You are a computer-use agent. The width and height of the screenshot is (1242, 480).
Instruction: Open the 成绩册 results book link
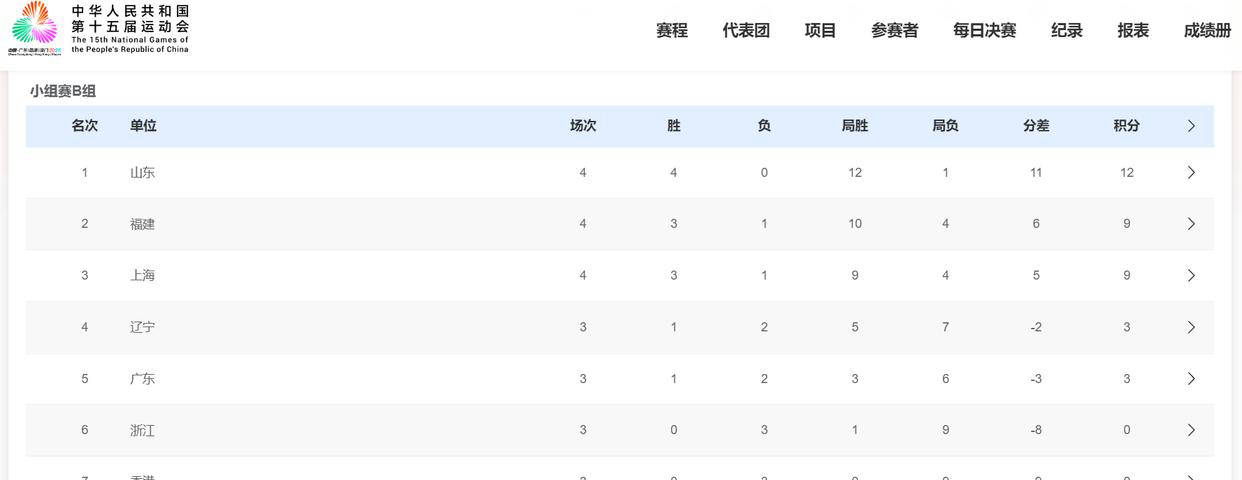click(x=1207, y=30)
